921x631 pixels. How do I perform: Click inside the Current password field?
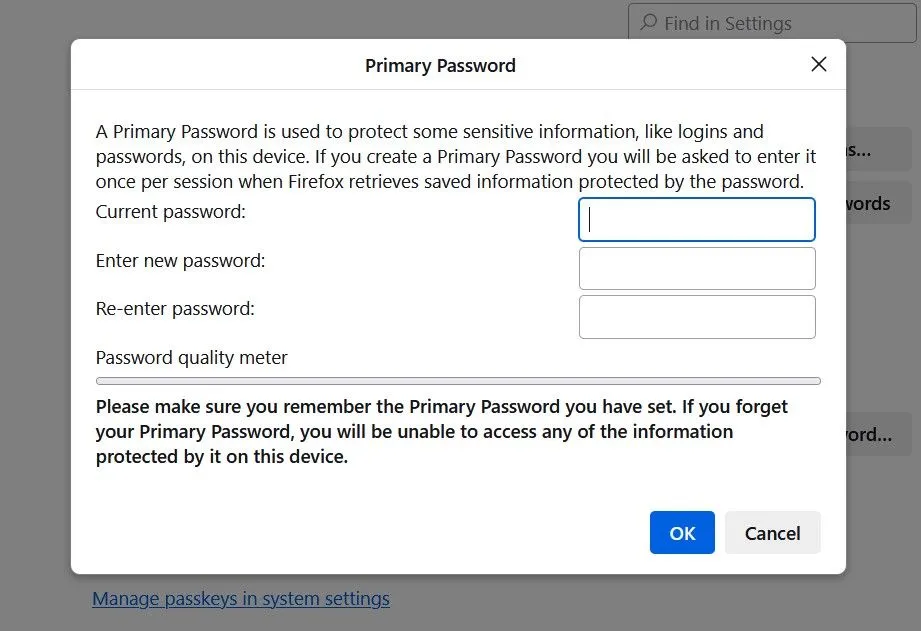click(x=696, y=219)
